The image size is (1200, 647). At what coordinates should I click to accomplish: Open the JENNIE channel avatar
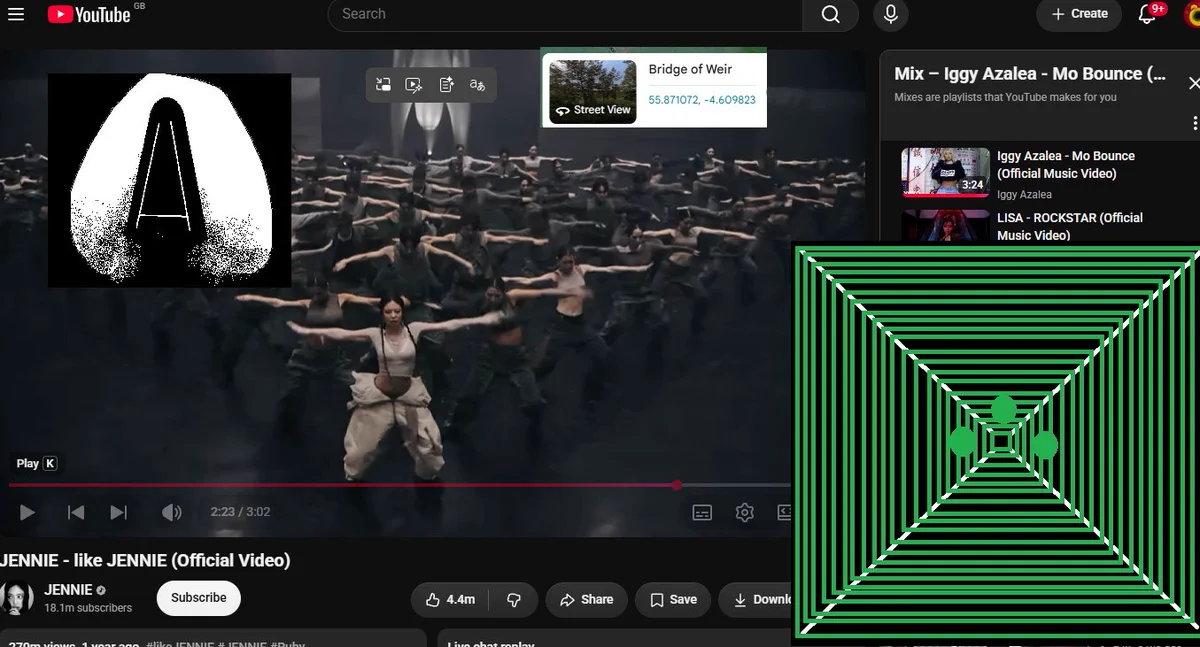(17, 597)
